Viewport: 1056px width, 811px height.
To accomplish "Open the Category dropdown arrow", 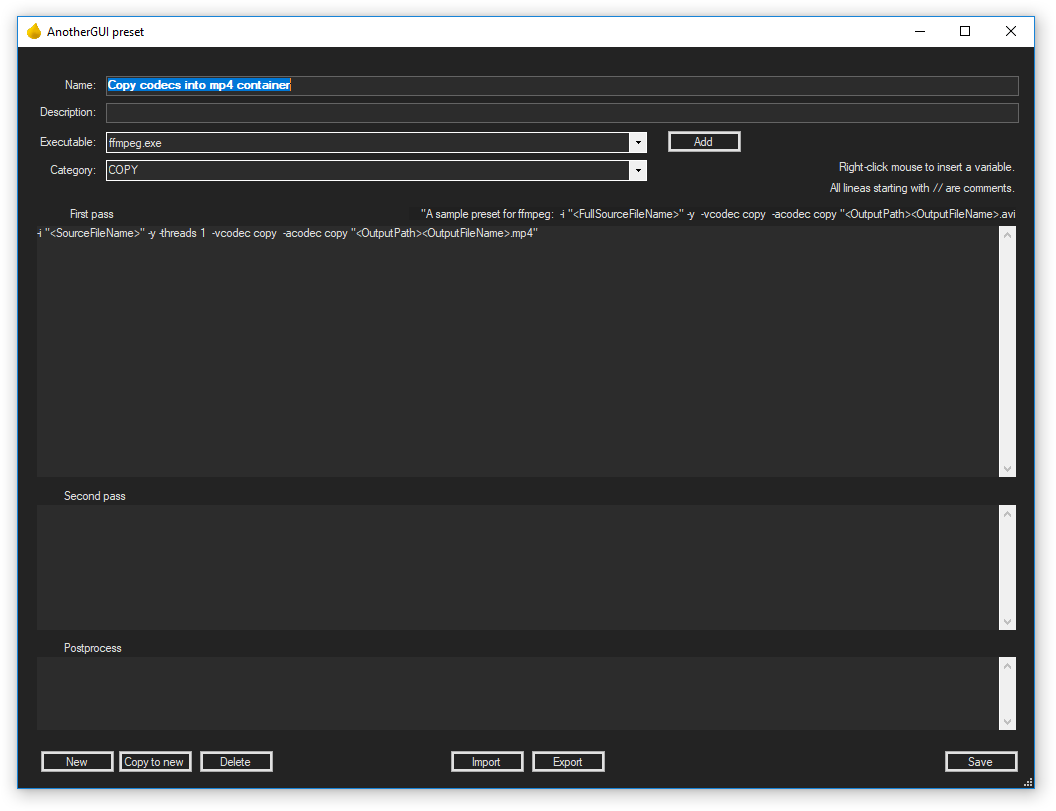I will click(x=638, y=170).
